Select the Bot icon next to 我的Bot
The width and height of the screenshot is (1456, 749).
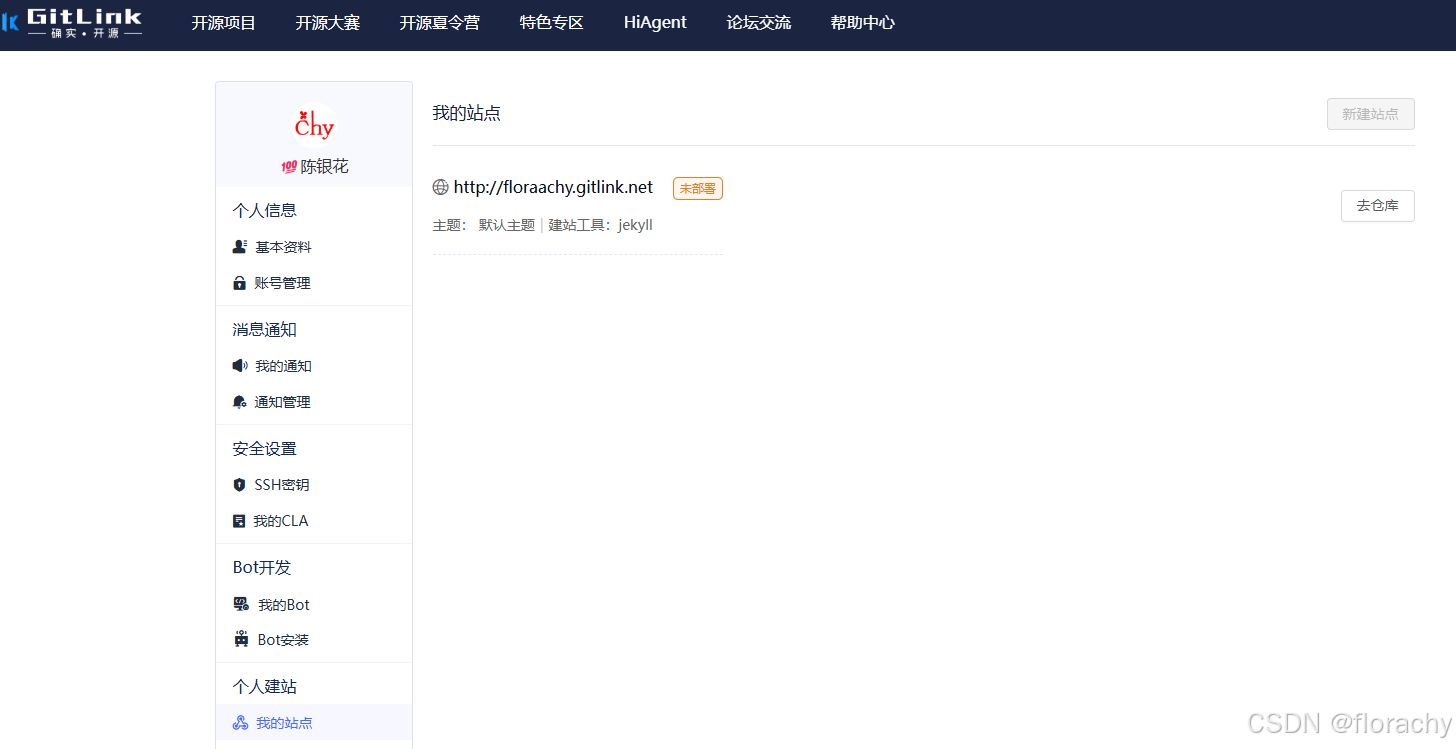click(240, 604)
